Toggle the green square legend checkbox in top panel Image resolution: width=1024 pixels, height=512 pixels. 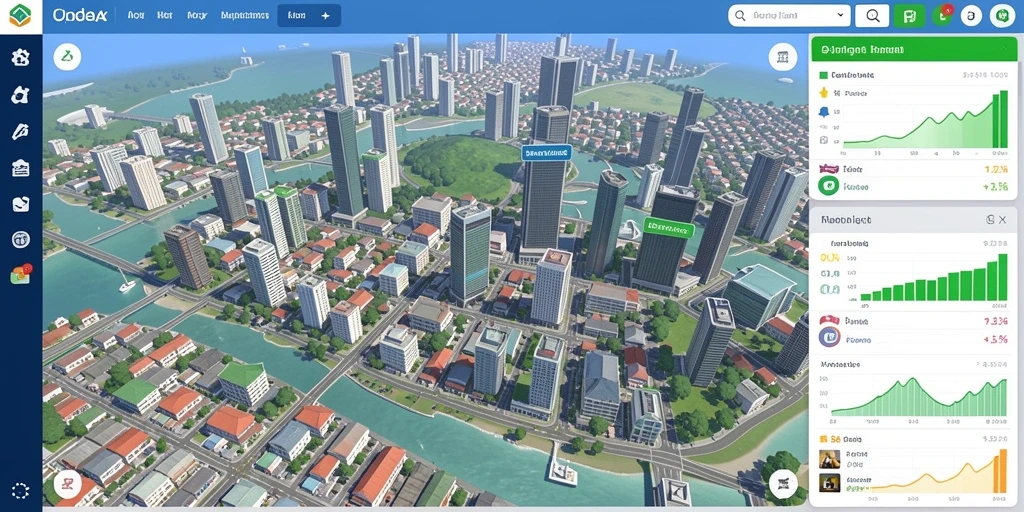coord(823,75)
